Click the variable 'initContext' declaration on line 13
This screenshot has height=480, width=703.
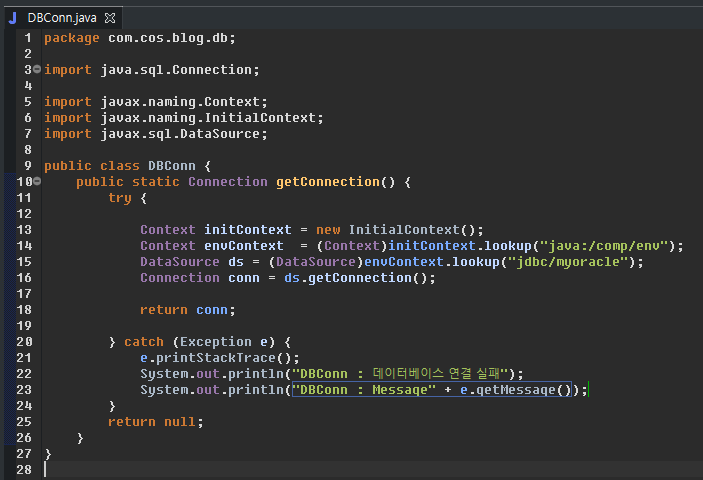(x=247, y=230)
